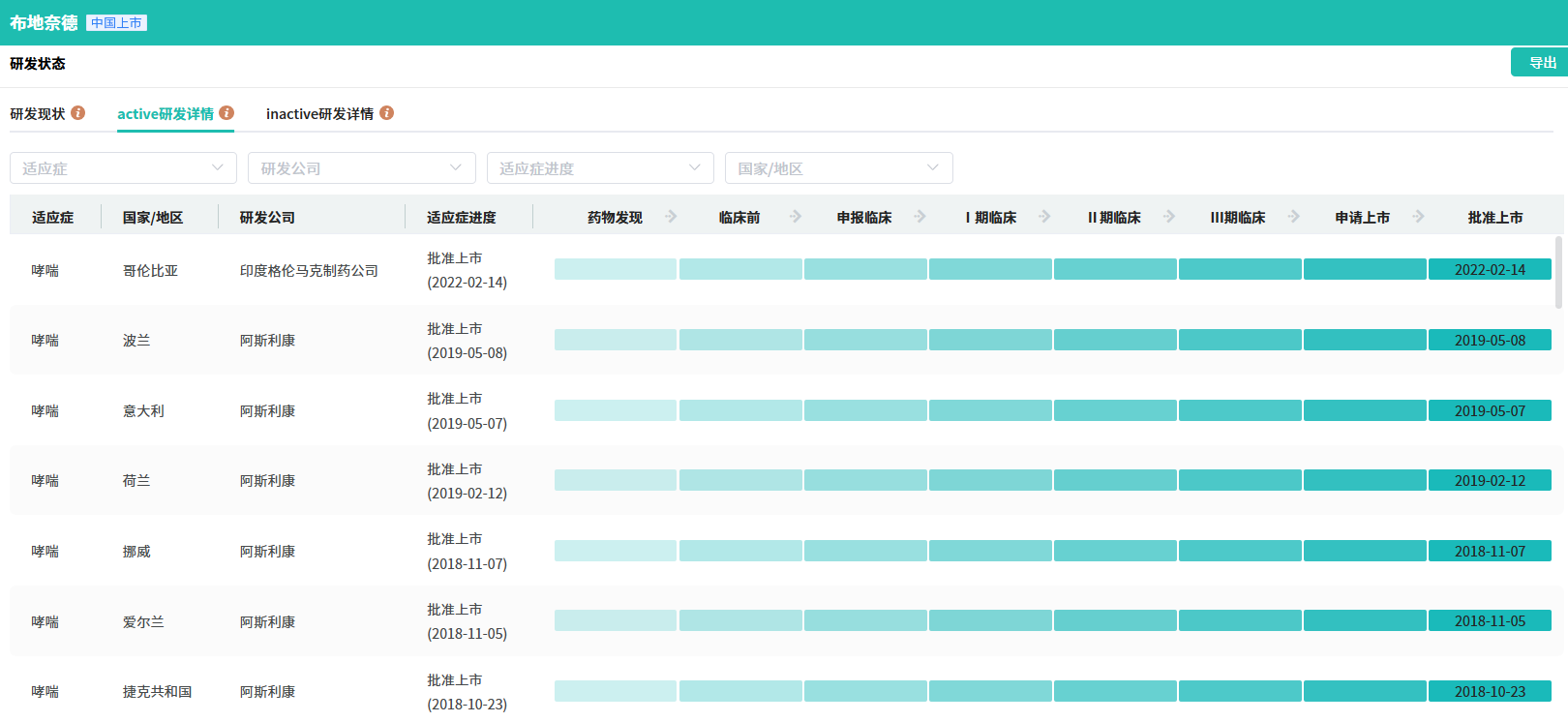Click info icon beside 研发现状 tab
The image size is (1568, 722).
click(78, 113)
